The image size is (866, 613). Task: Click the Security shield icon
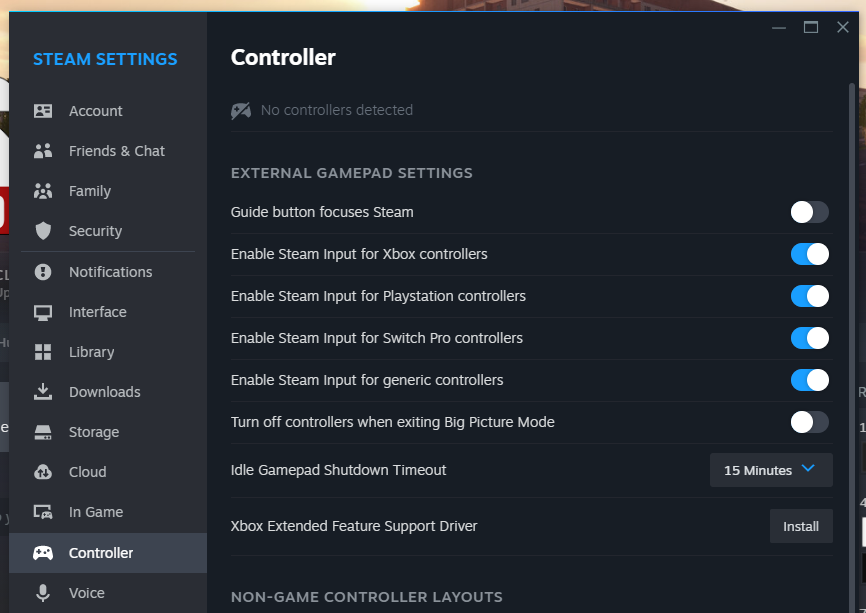click(43, 231)
